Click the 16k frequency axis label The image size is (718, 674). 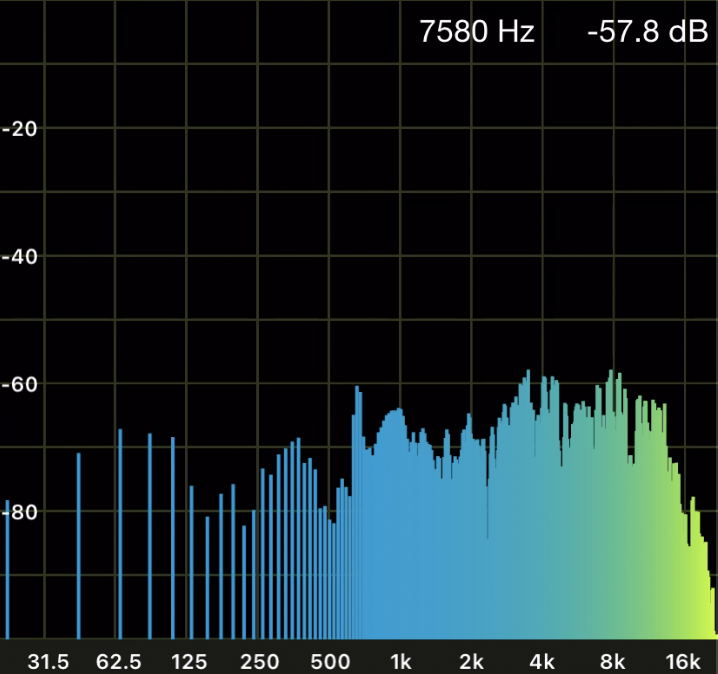click(682, 662)
